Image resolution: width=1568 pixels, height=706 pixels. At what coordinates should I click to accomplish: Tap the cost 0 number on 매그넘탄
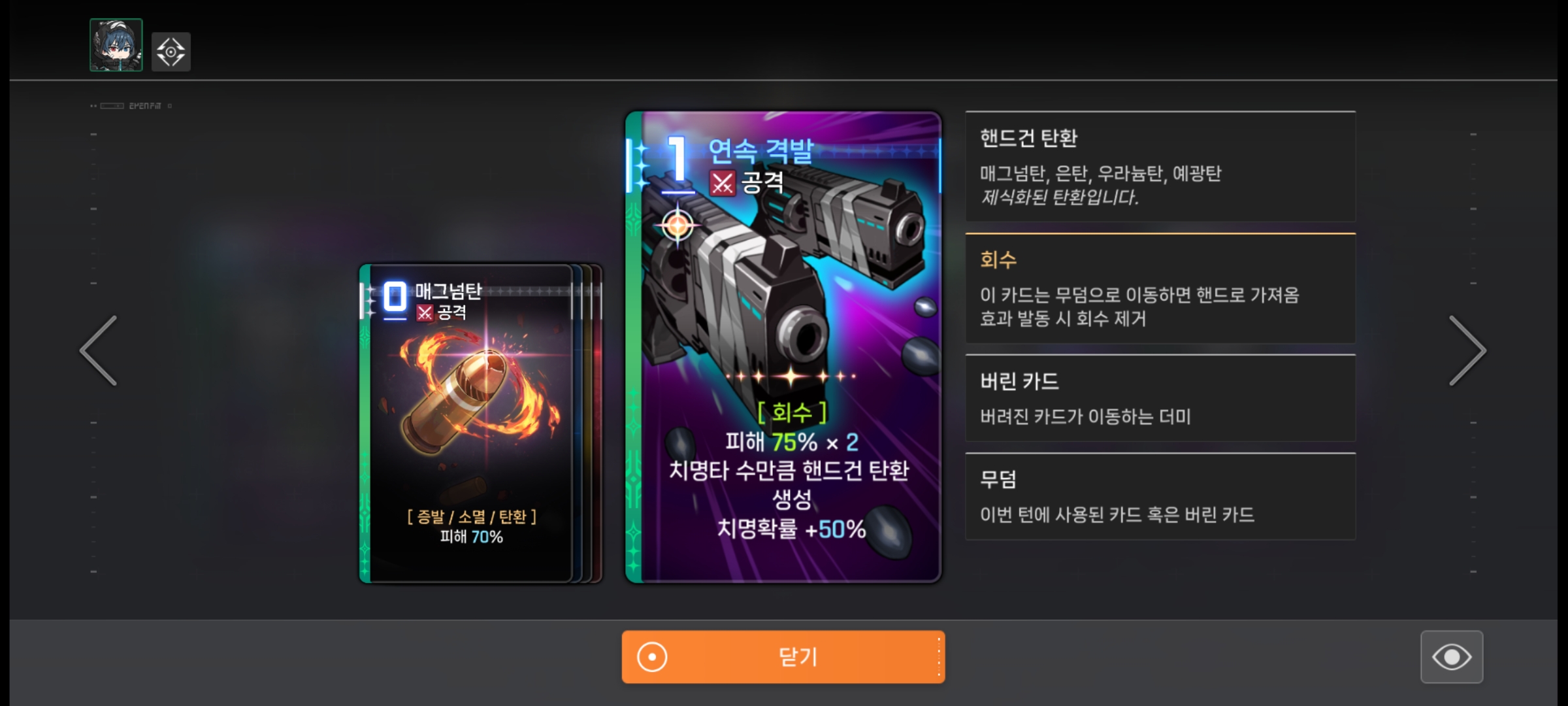(x=395, y=298)
